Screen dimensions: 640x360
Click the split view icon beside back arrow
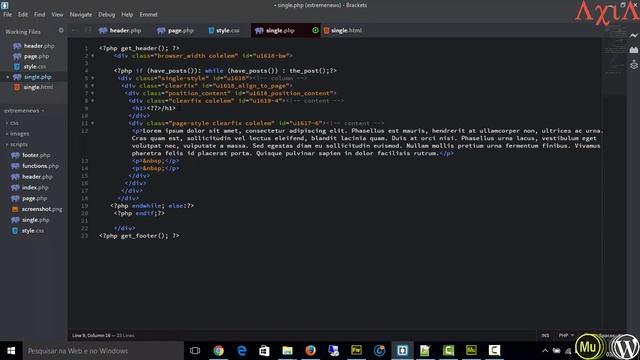point(88,30)
